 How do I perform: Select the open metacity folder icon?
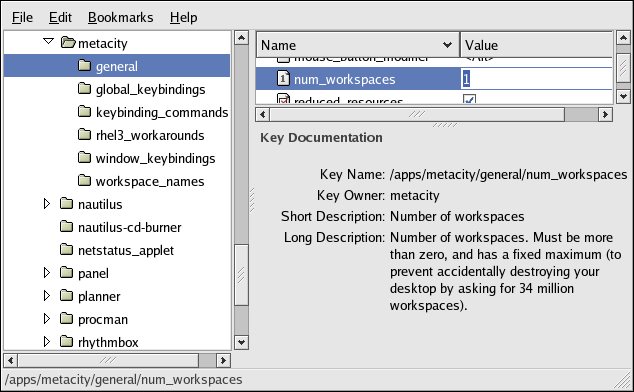(68, 42)
